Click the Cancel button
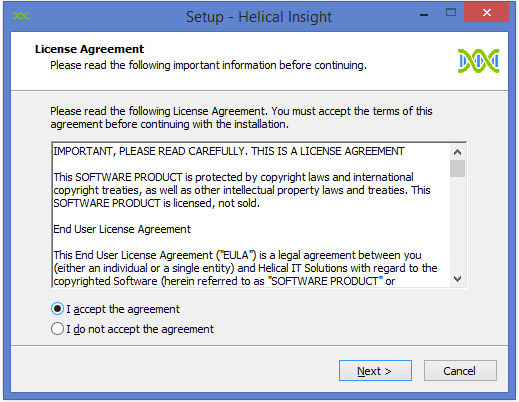This screenshot has width=519, height=402. pos(460,371)
